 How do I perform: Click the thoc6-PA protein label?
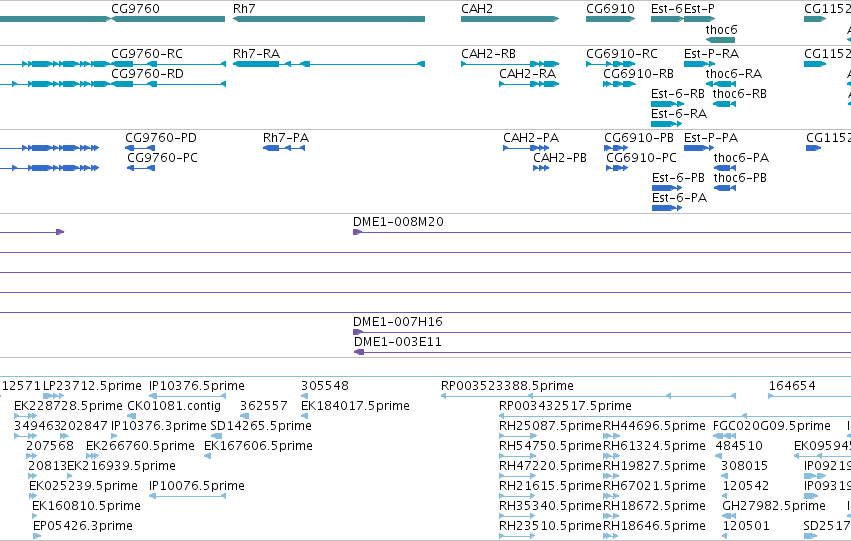click(741, 158)
